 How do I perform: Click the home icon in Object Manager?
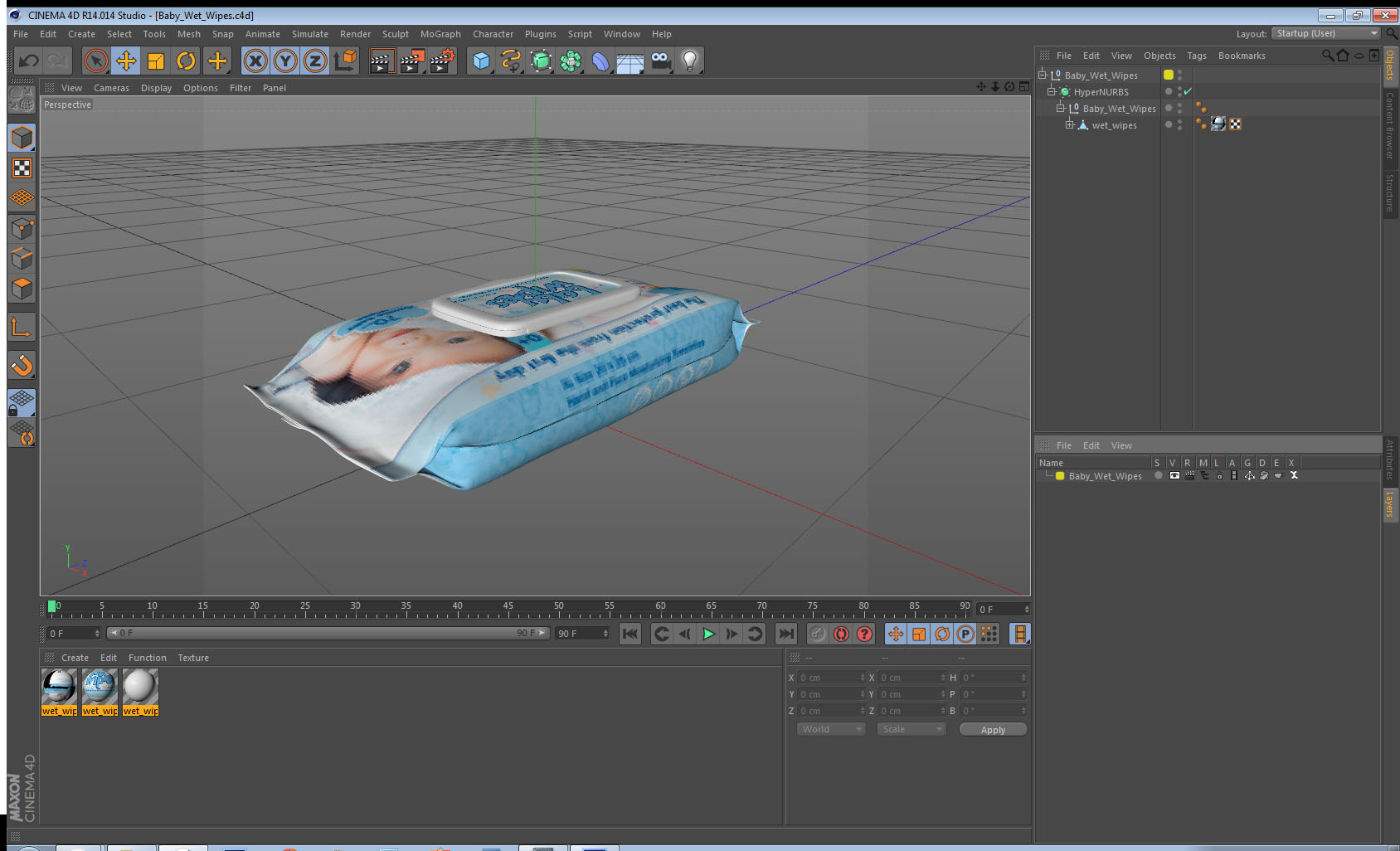pyautogui.click(x=1343, y=56)
